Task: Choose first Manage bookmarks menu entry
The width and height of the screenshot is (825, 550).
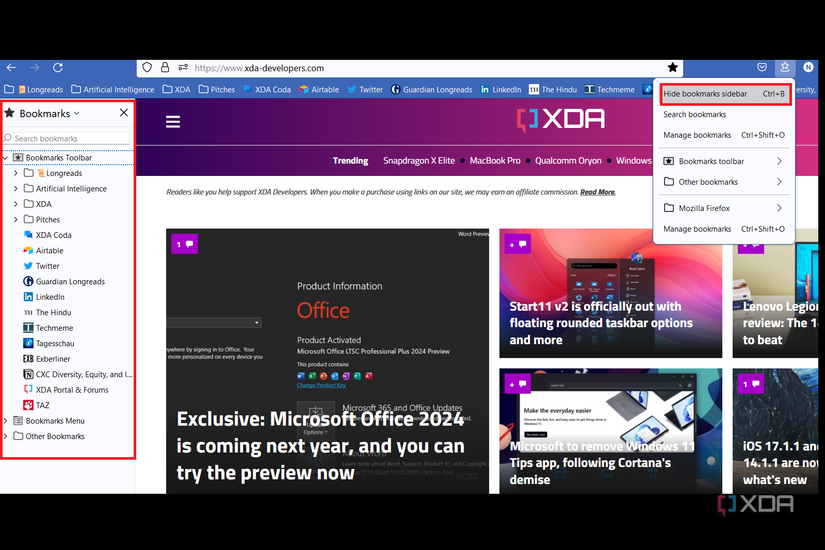Action: [x=724, y=135]
